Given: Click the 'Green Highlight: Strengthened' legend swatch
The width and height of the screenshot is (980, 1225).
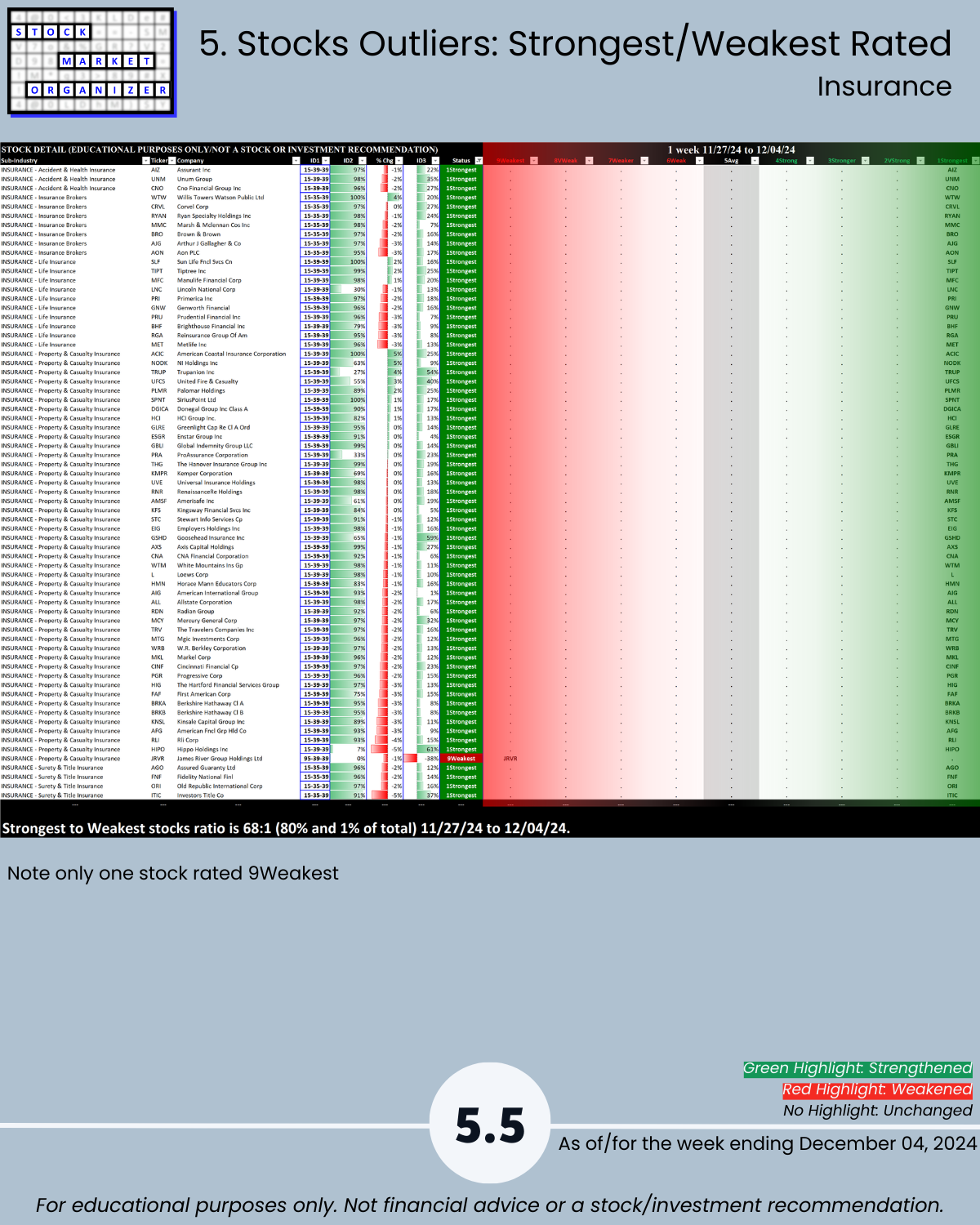Looking at the screenshot, I should point(857,1068).
